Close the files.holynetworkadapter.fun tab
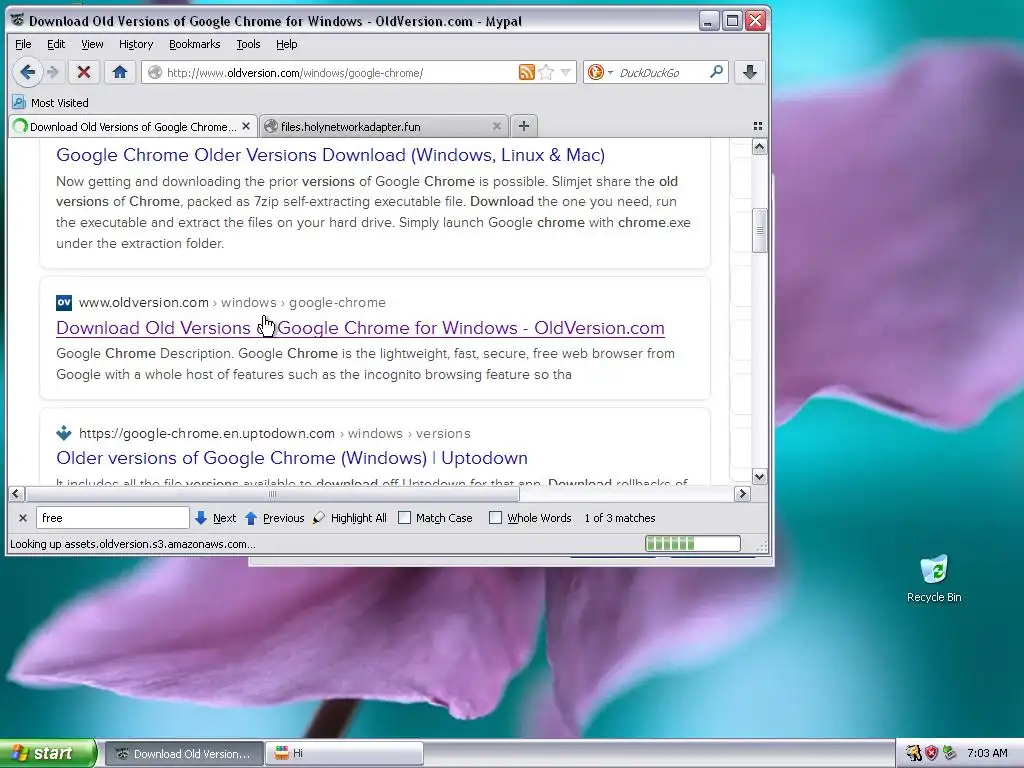1024x768 pixels. click(x=496, y=126)
